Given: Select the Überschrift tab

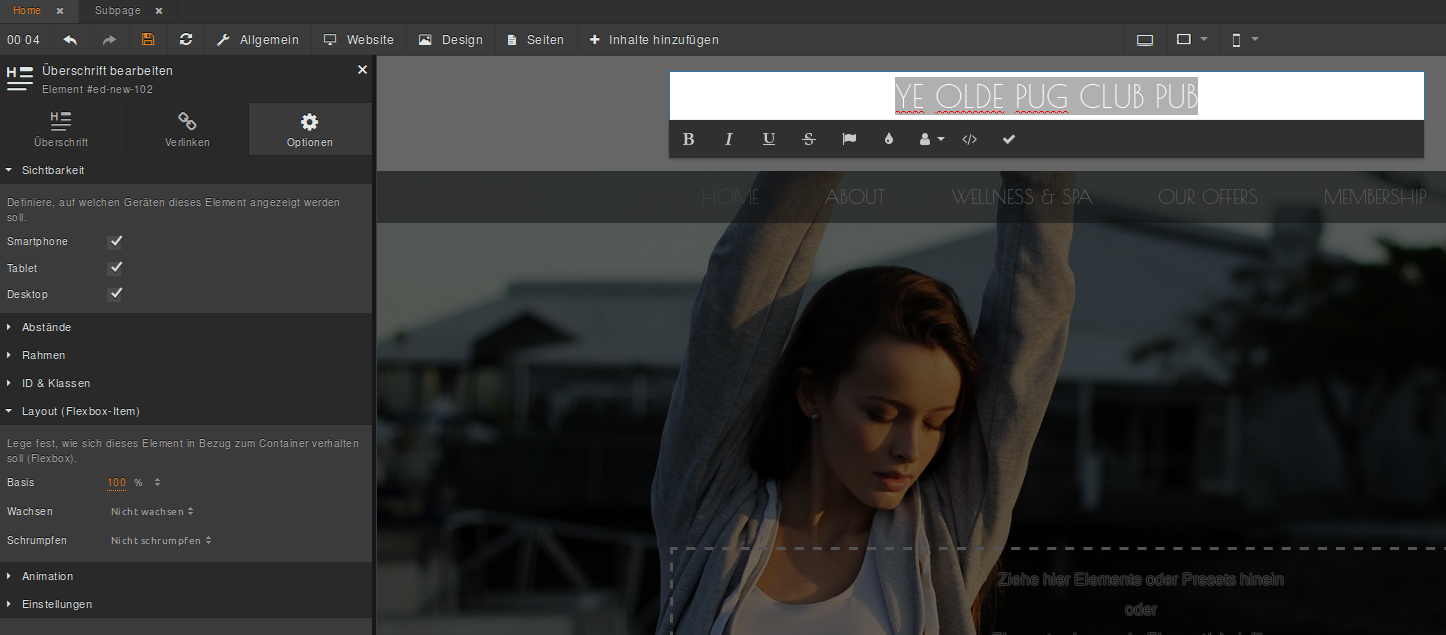Looking at the screenshot, I should coord(61,130).
